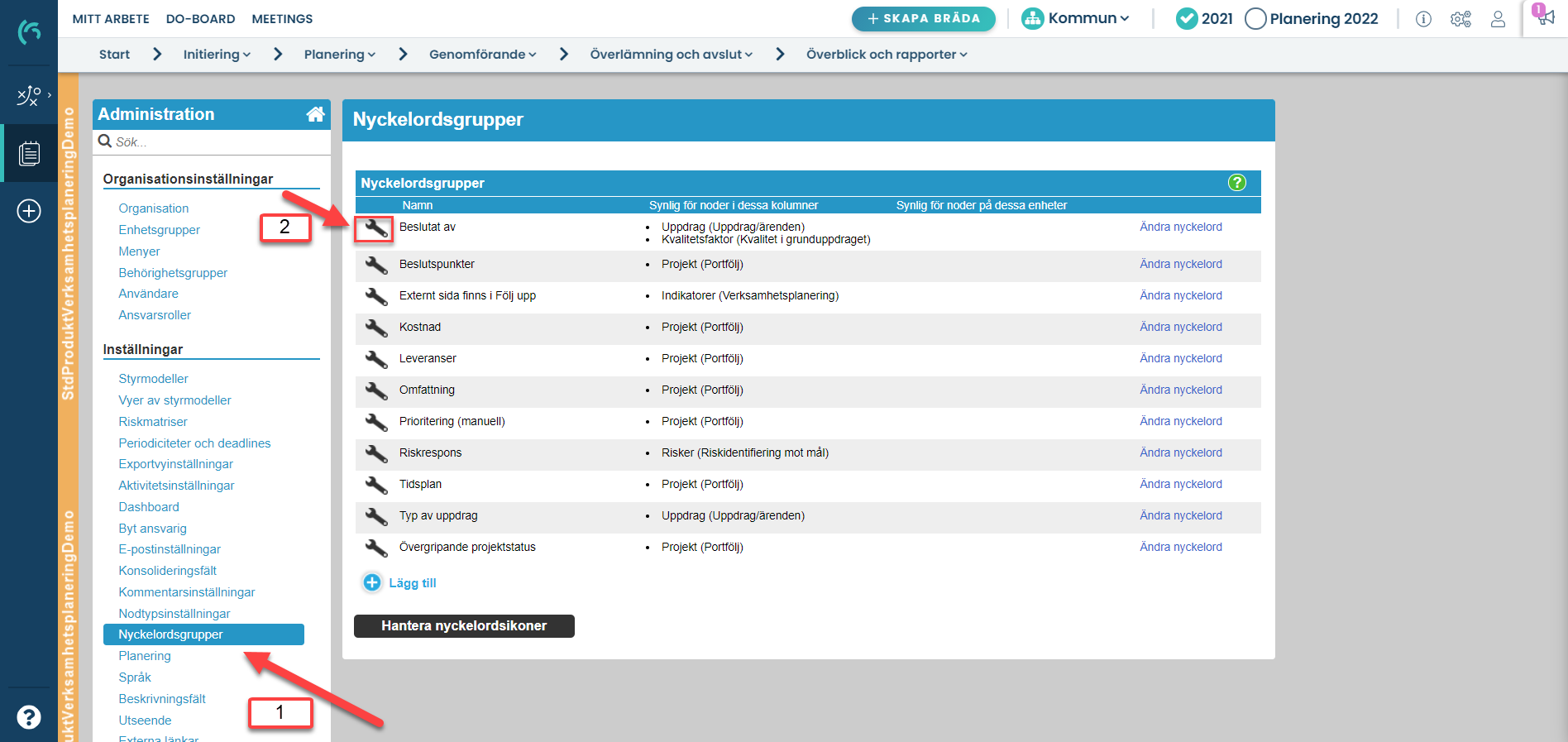Image resolution: width=1568 pixels, height=742 pixels.
Task: Go to Administration home via house icon
Action: 315,114
